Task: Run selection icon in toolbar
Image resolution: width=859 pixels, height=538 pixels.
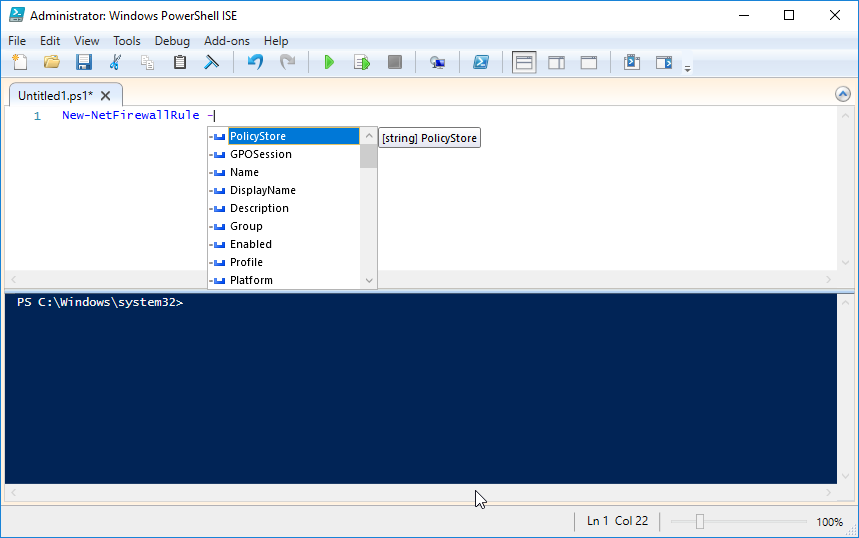Action: tap(362, 62)
